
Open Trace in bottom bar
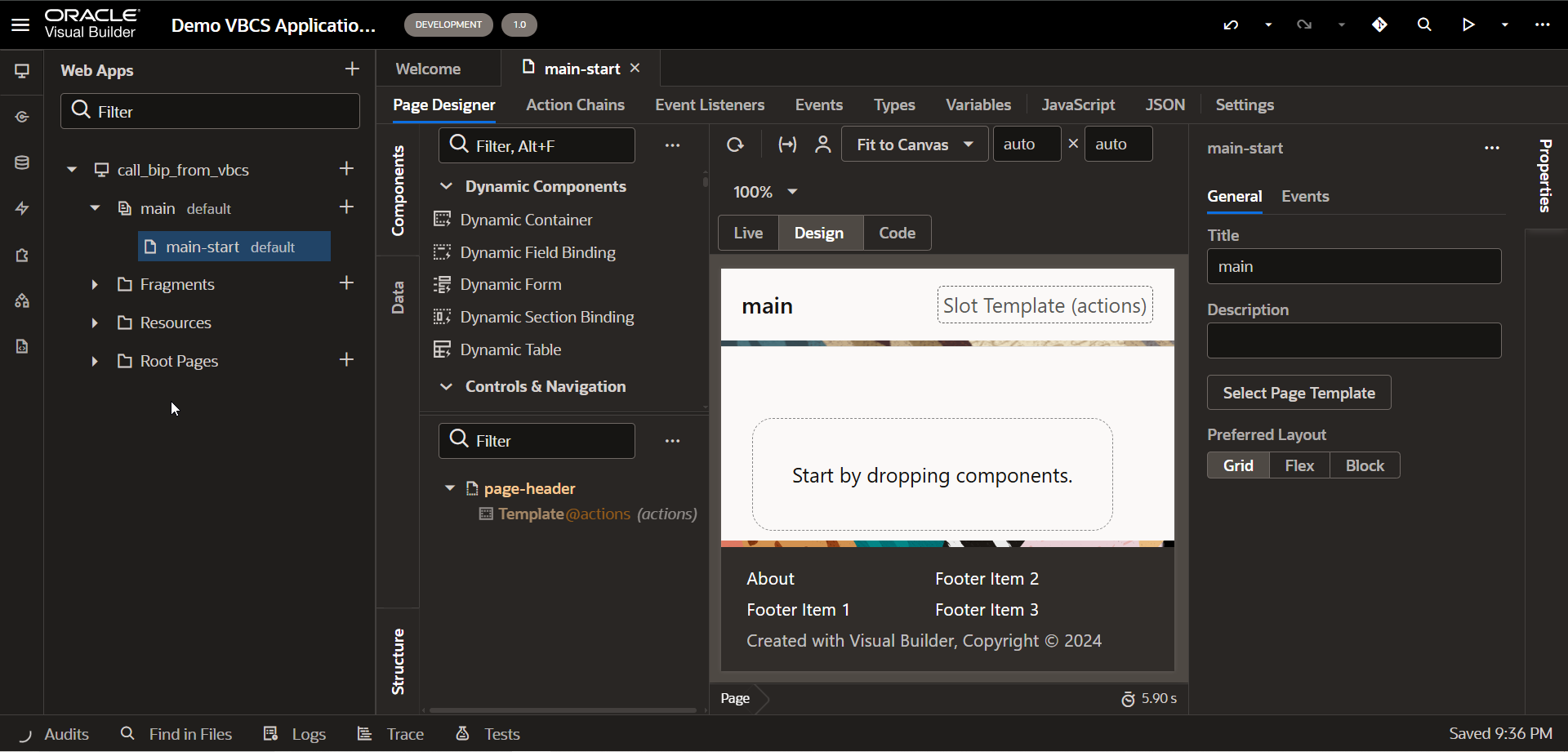[x=390, y=734]
